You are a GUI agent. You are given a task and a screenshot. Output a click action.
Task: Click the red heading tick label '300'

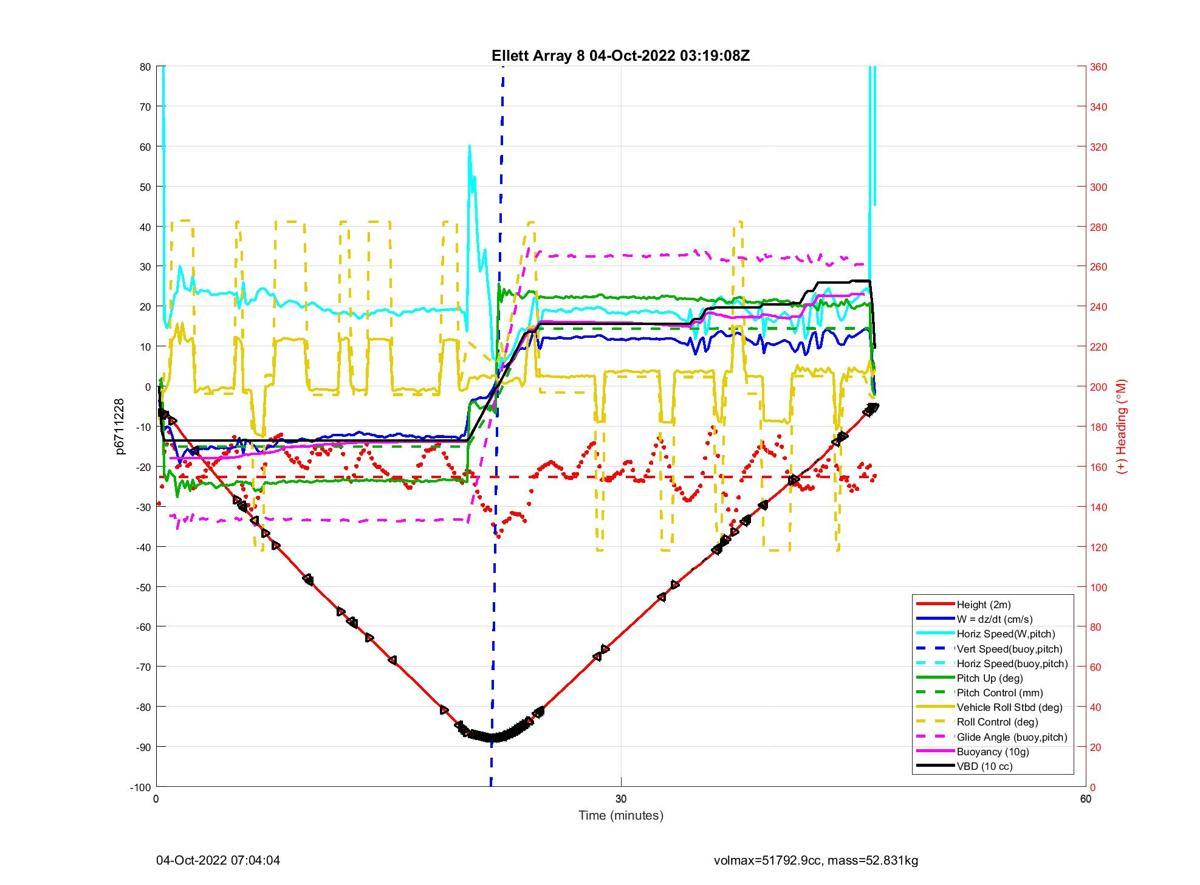coord(1099,187)
